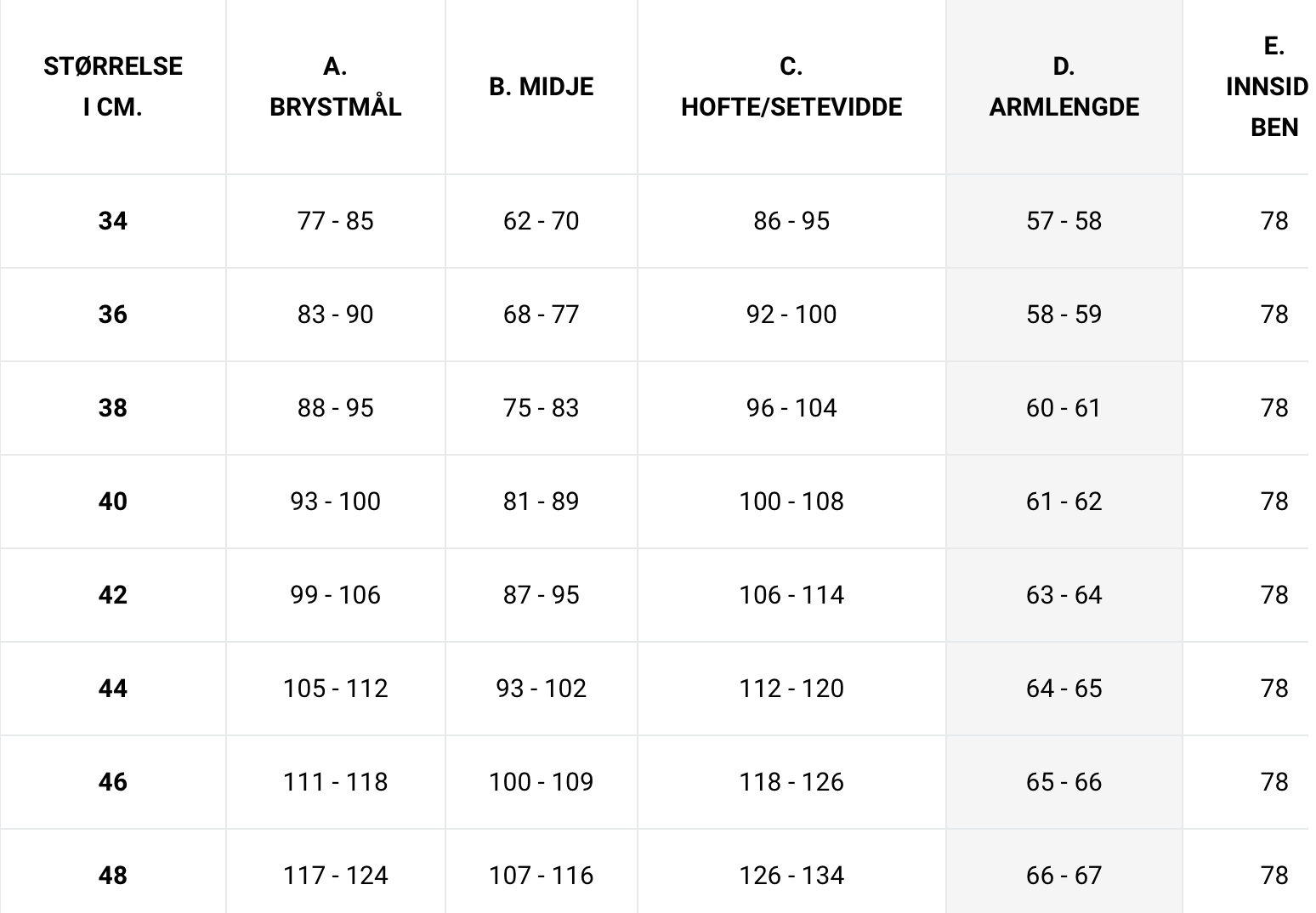Click waist value 68 - 77
The image size is (1316, 913).
541,315
